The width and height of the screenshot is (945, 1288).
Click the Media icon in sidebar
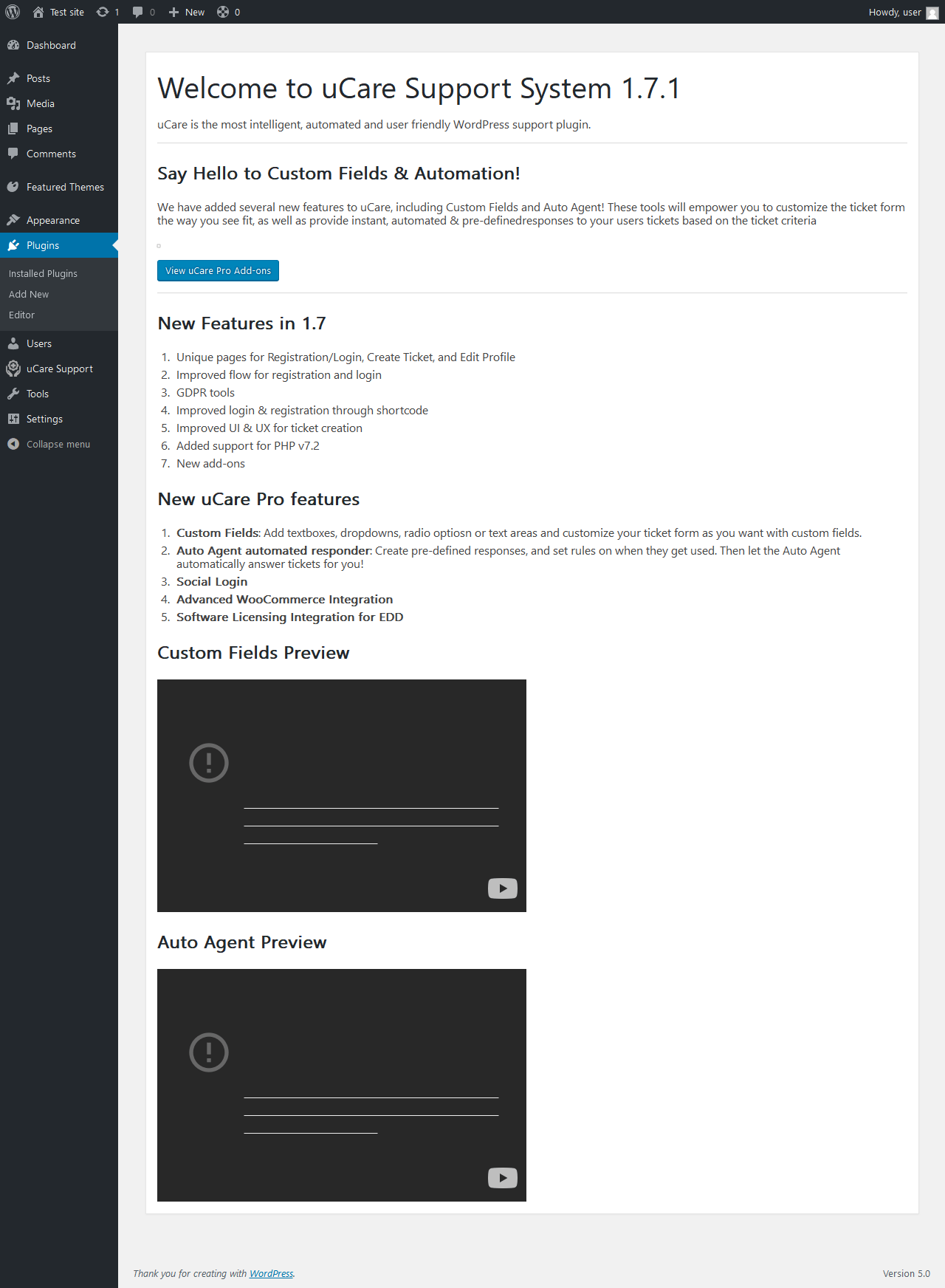13,103
